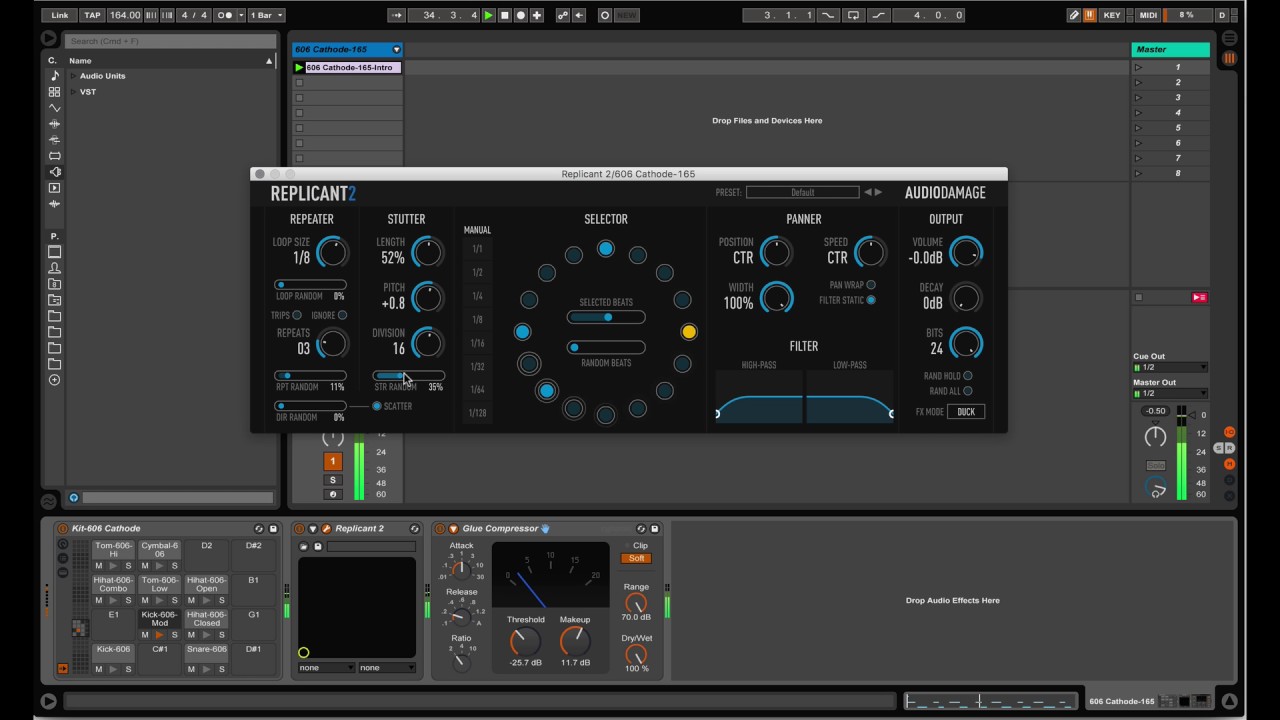Click the DUCK FX mode button
1280x720 pixels.
tap(966, 411)
